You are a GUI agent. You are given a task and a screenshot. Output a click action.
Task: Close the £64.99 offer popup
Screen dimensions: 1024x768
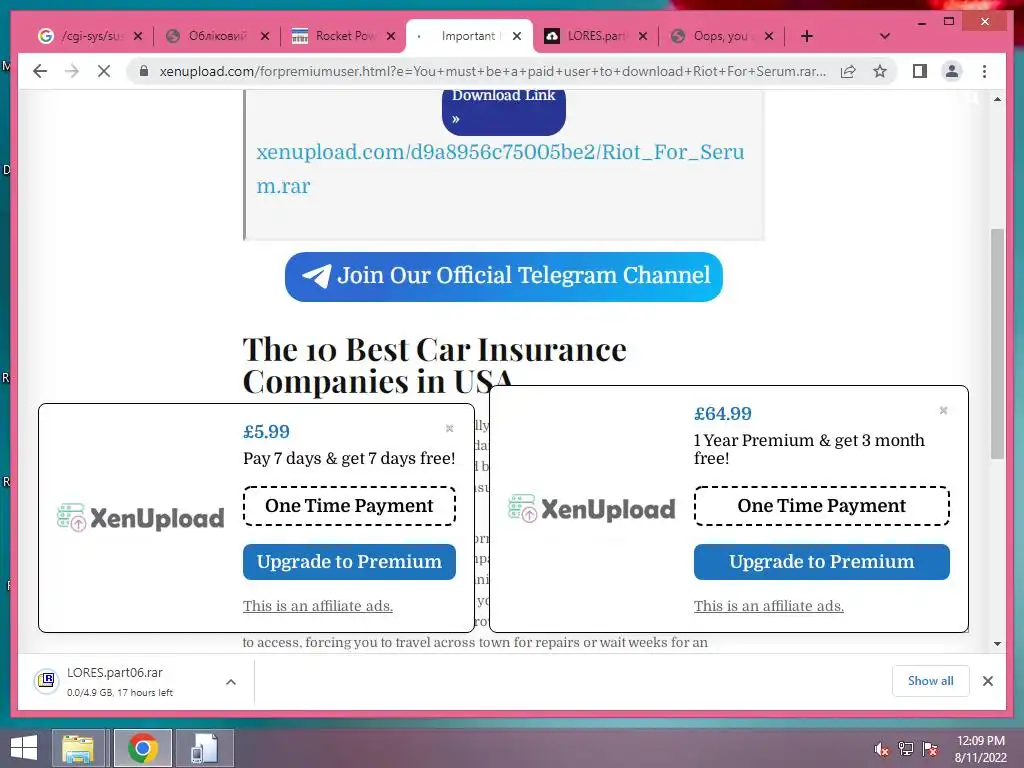[943, 410]
